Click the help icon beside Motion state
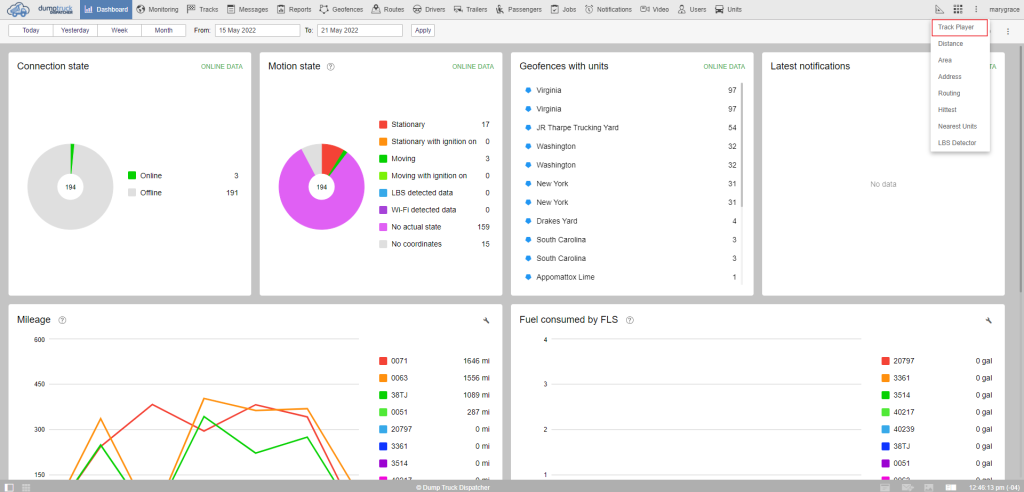The height and width of the screenshot is (492, 1024). pos(331,67)
